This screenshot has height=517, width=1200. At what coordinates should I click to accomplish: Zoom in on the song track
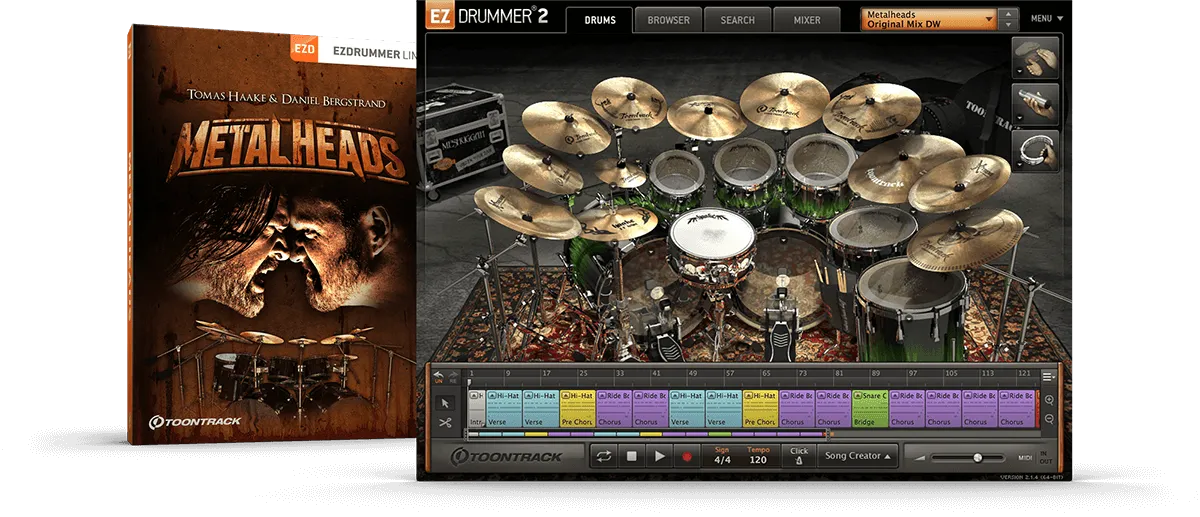[x=1049, y=398]
